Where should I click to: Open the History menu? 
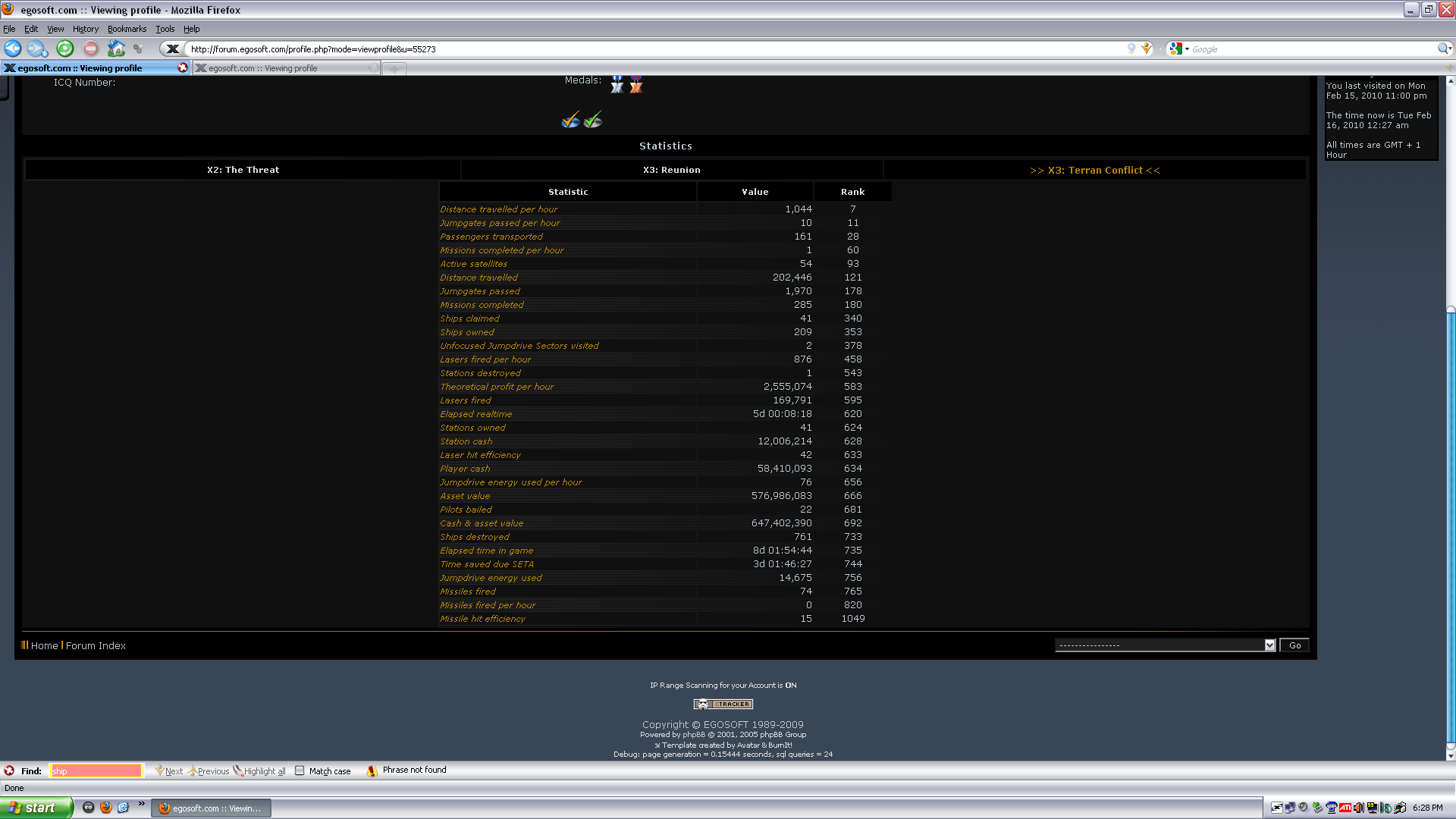point(86,29)
